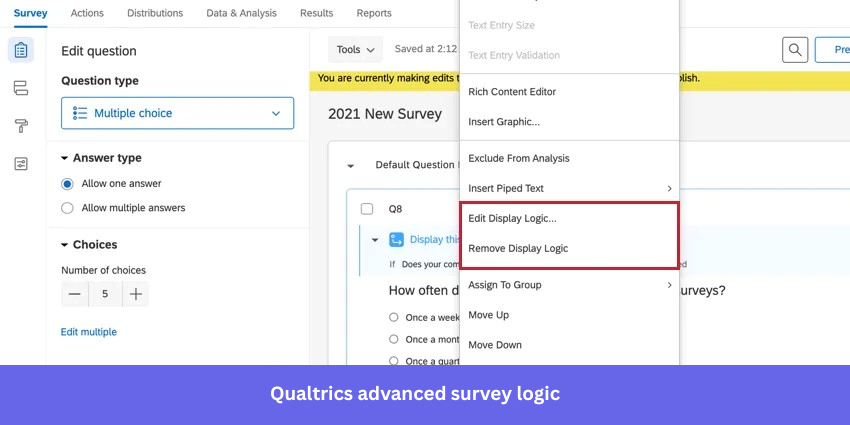
Task: Switch to the Reports tab
Action: point(374,13)
